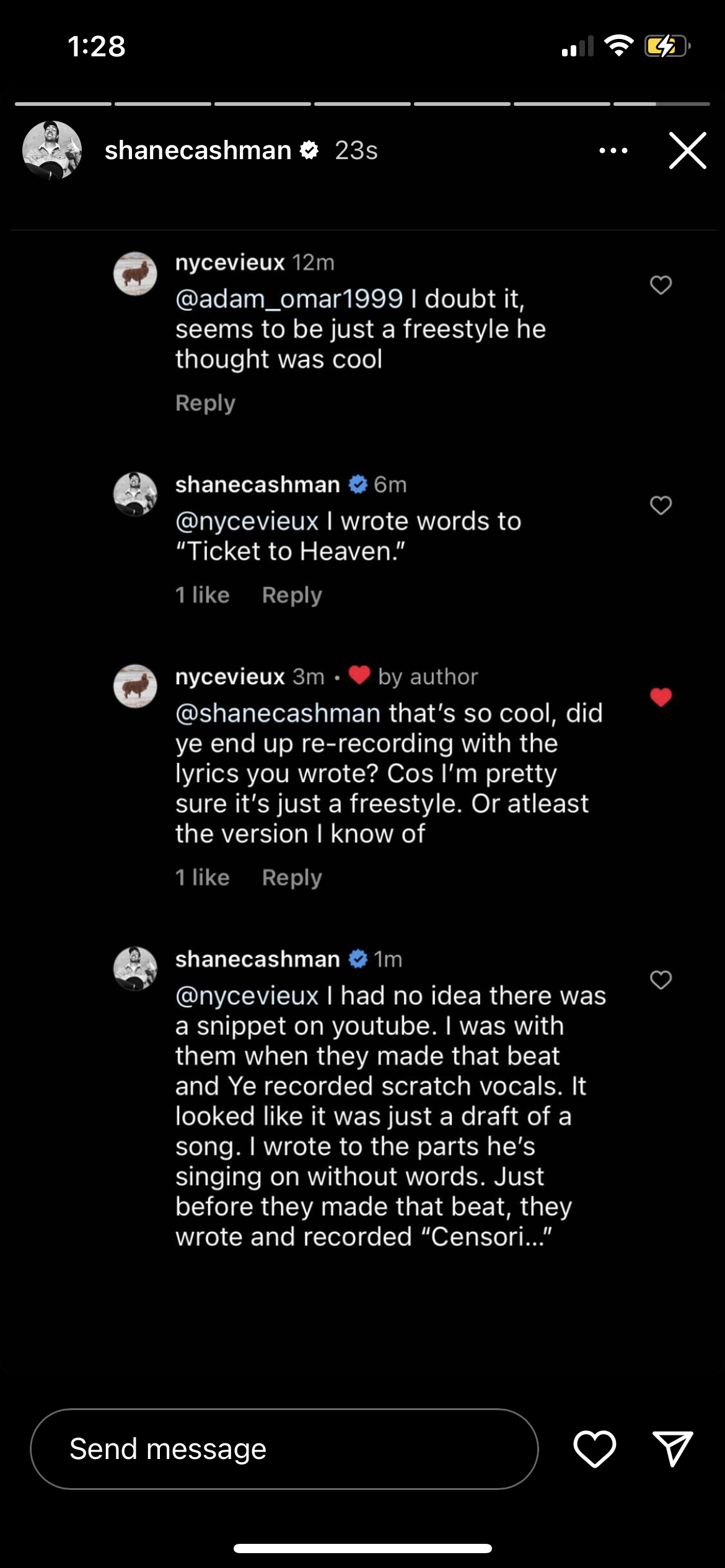View likes on nycevieux's 3m comment
725x1568 pixels.
203,878
